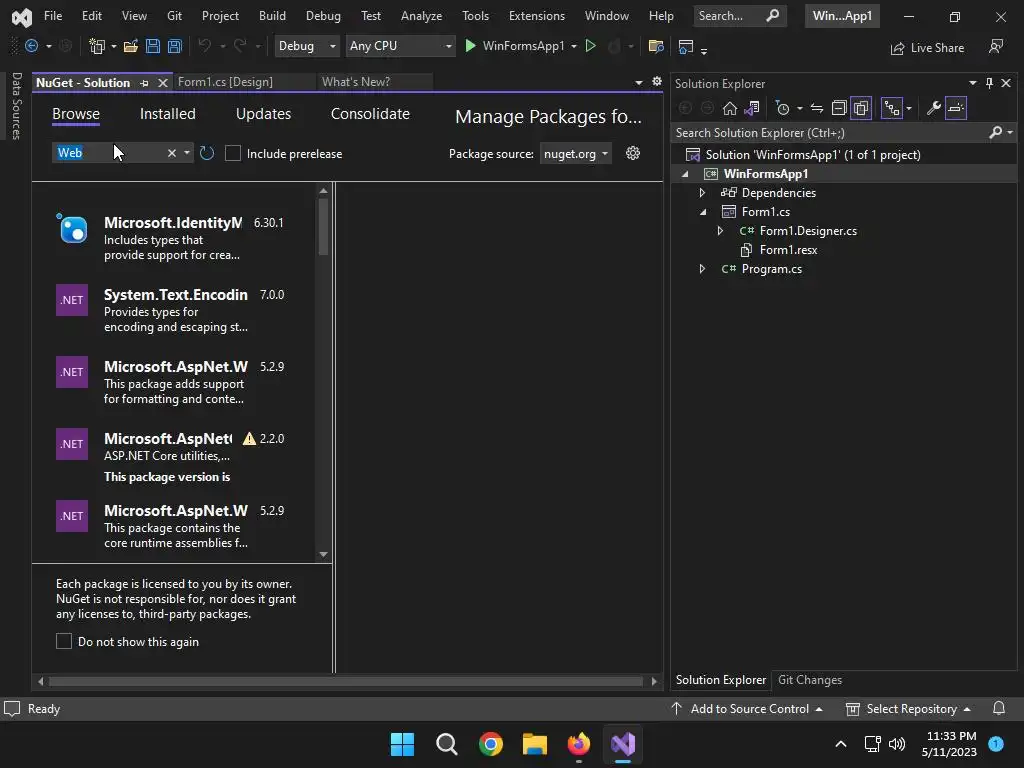Open the notifications bell in status bar

pos(999,709)
